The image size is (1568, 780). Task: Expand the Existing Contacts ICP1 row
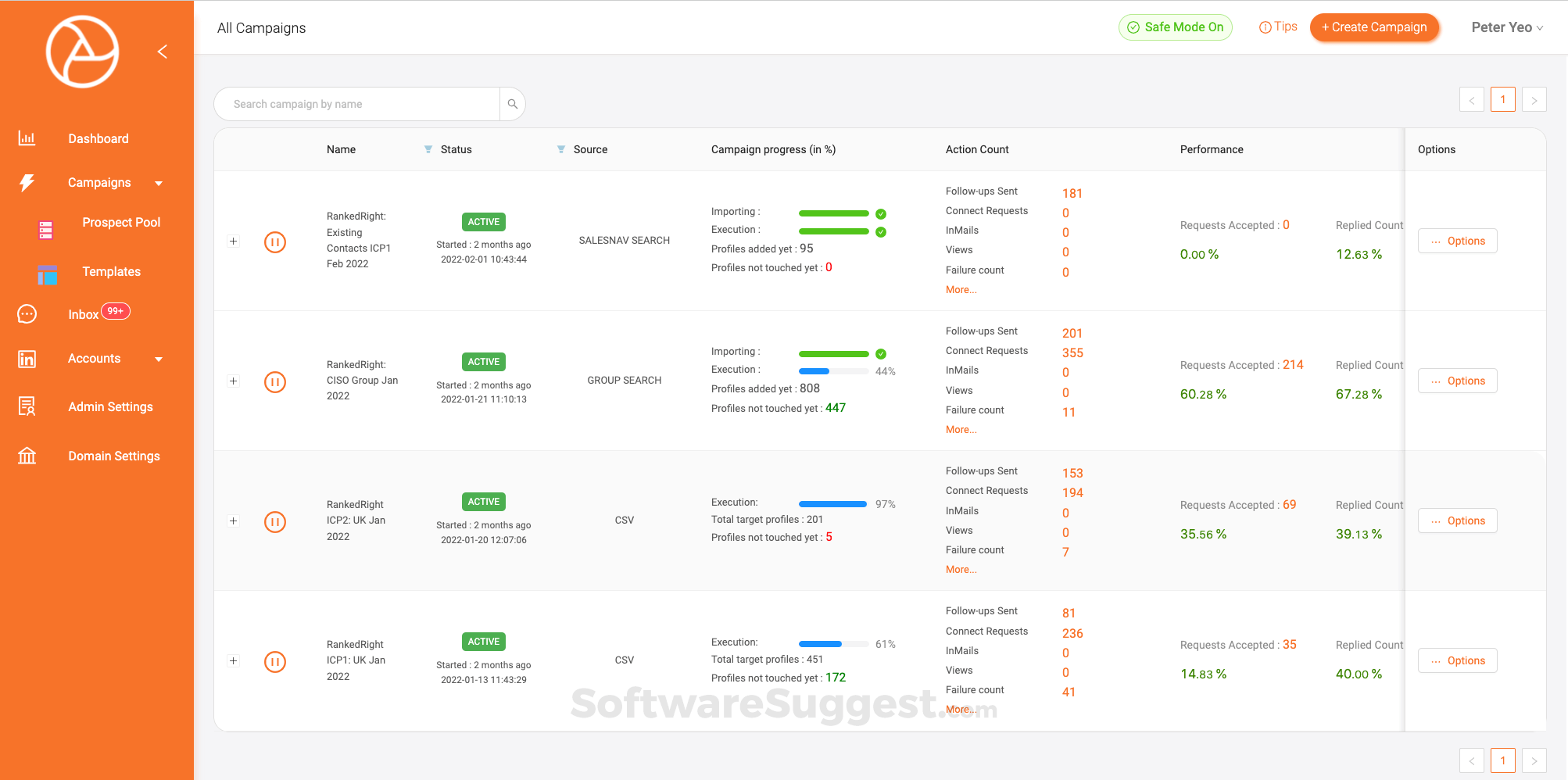(x=233, y=242)
